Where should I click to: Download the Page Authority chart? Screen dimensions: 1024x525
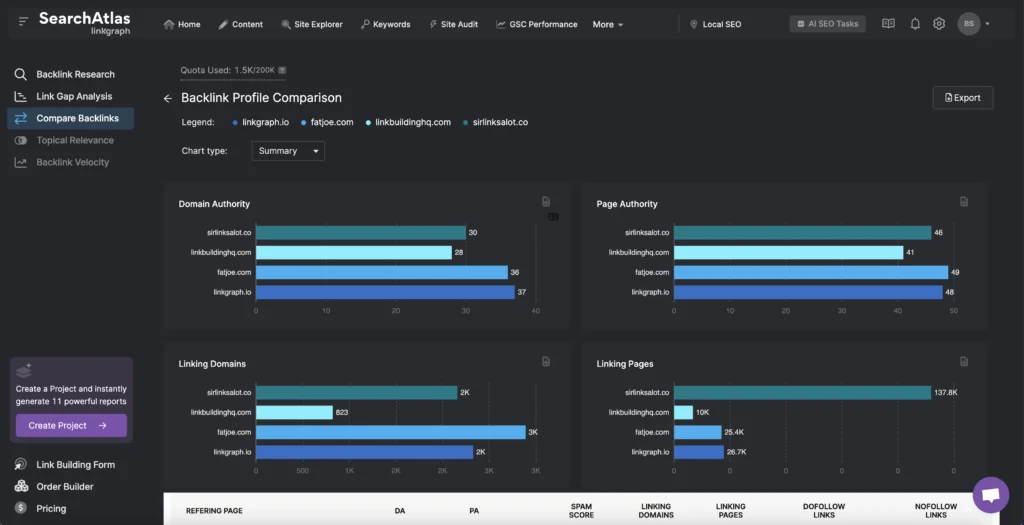pyautogui.click(x=964, y=202)
